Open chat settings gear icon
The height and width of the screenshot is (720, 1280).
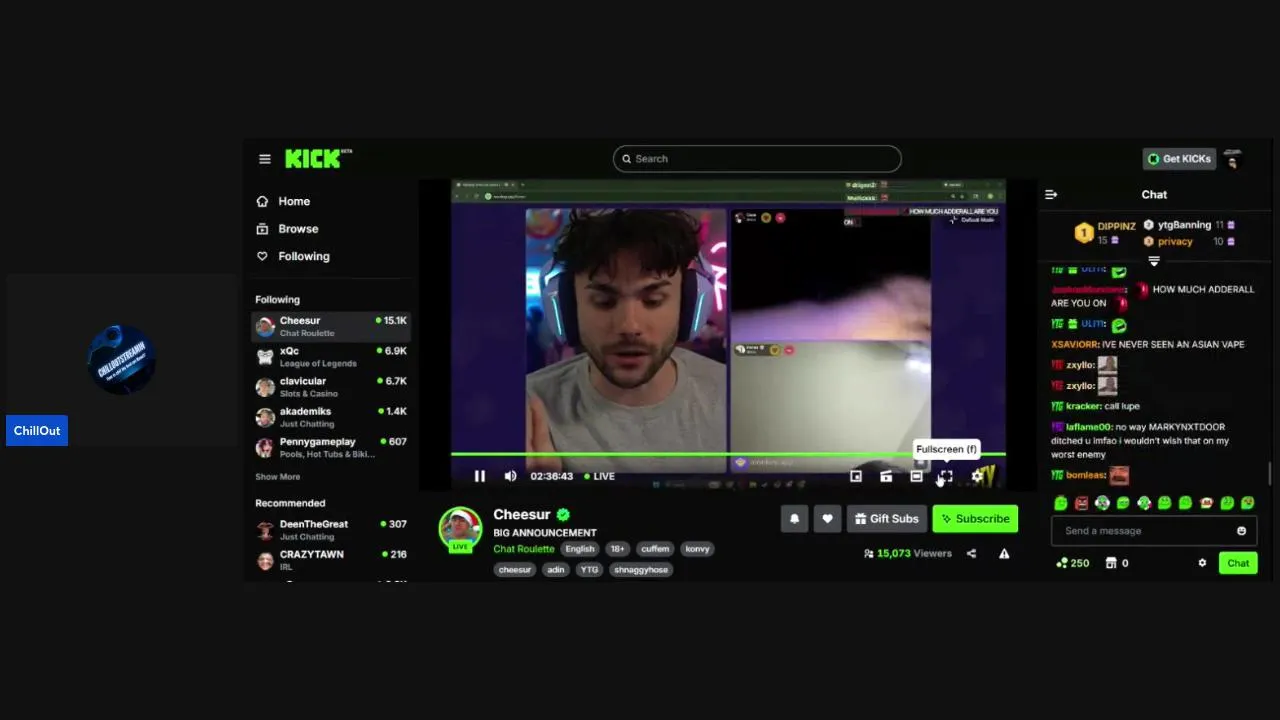coord(1202,563)
